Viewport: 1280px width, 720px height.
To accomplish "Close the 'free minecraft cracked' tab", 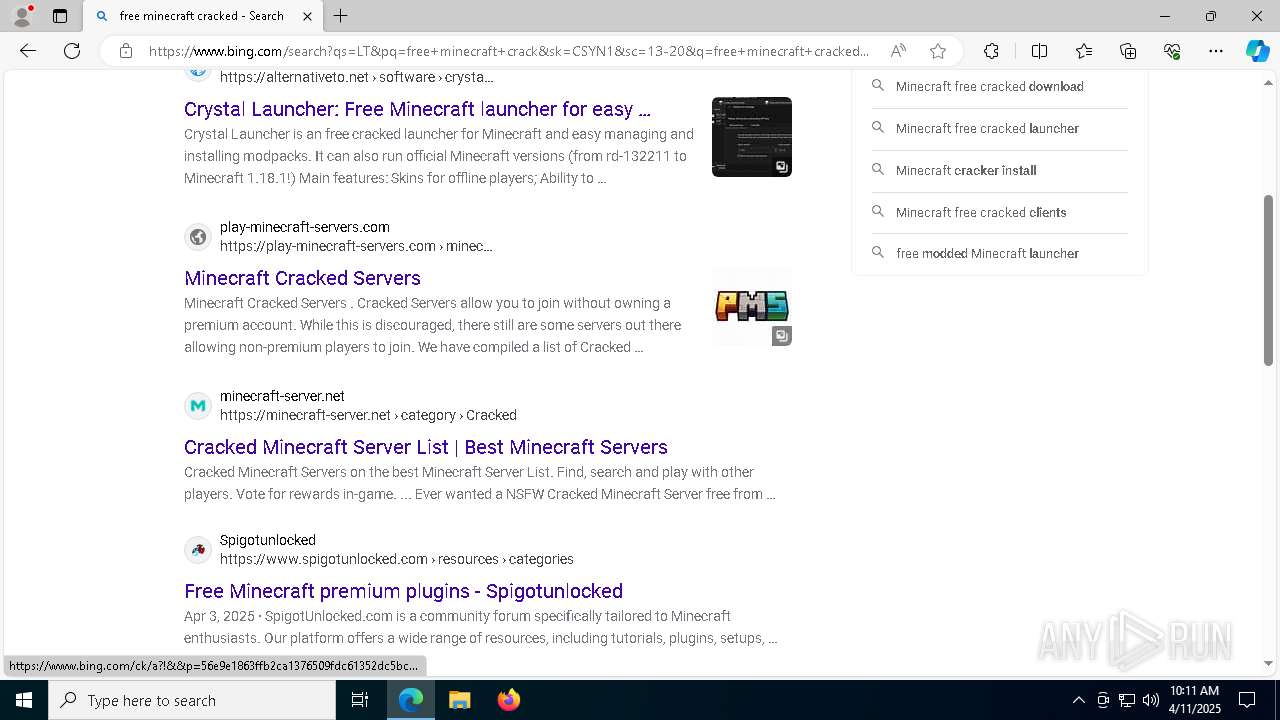I will click(308, 16).
